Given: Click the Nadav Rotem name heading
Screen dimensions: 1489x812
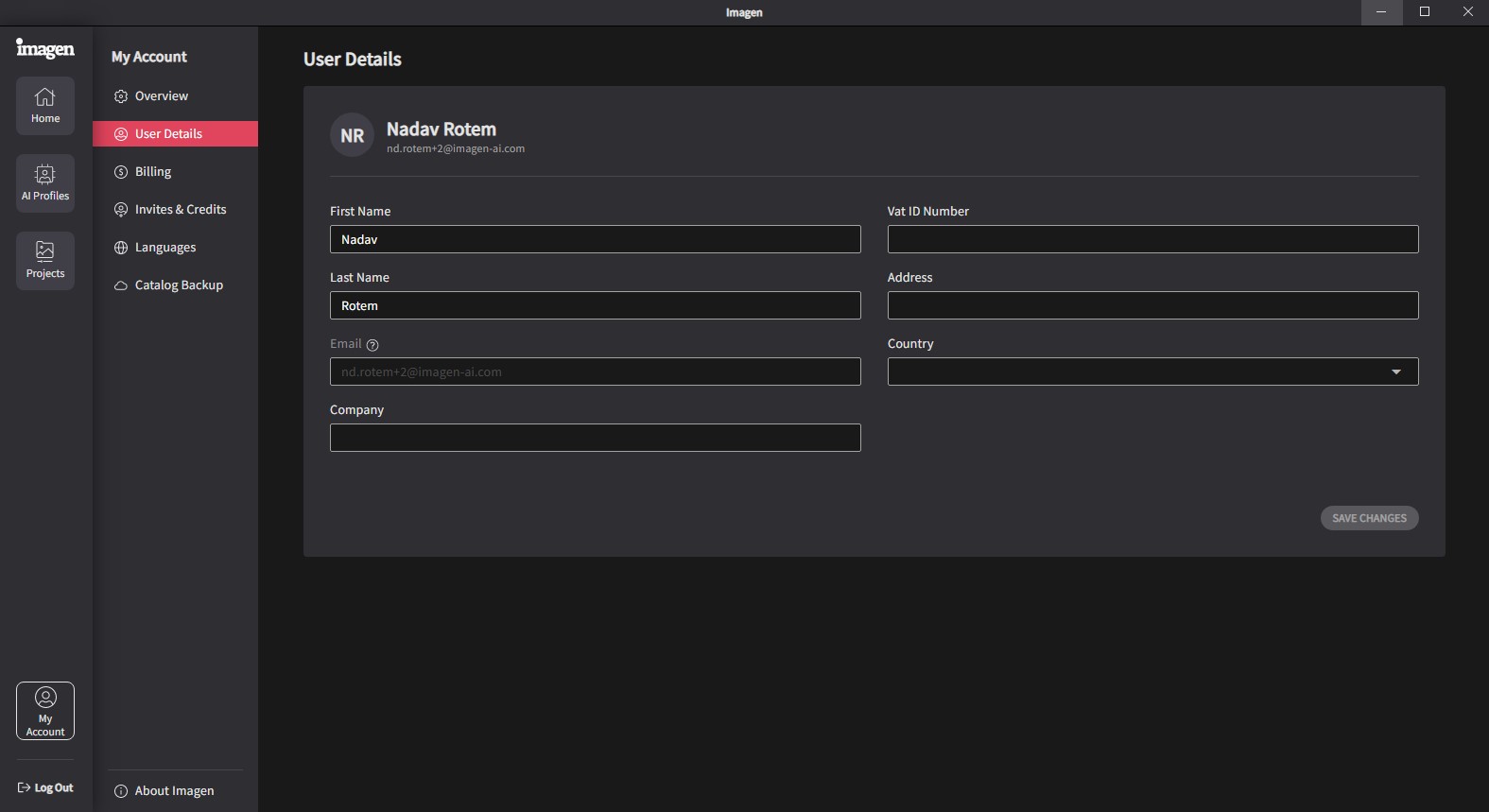Looking at the screenshot, I should point(442,129).
